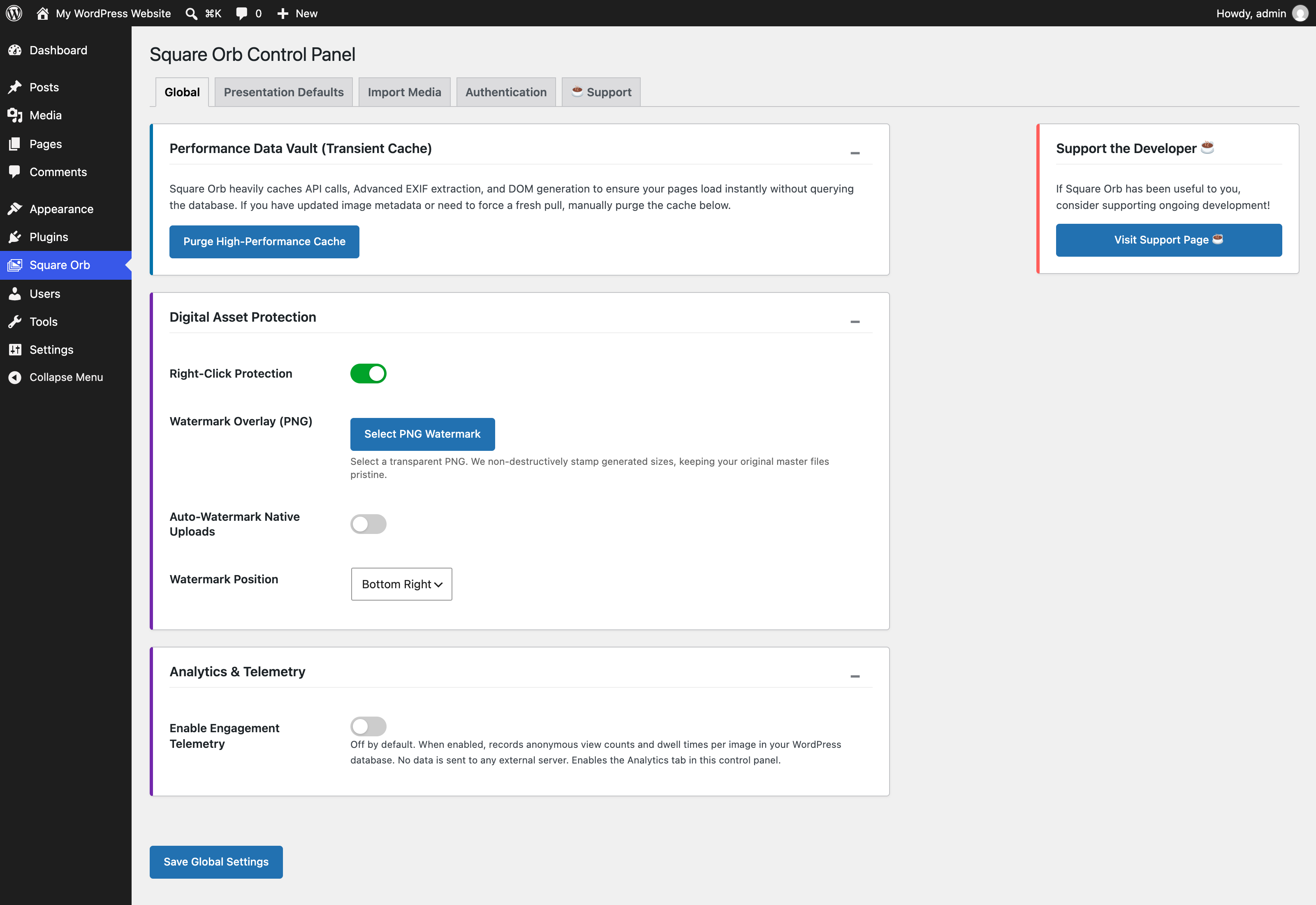
Task: Open the Support tab
Action: click(x=601, y=92)
